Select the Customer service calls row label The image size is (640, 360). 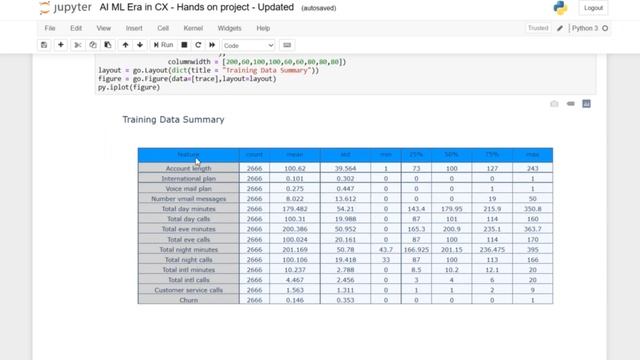point(189,290)
